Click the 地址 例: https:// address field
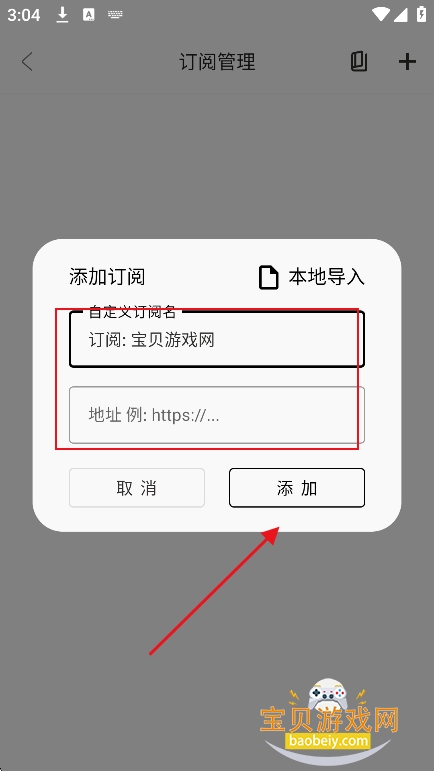434x771 pixels. pos(217,415)
